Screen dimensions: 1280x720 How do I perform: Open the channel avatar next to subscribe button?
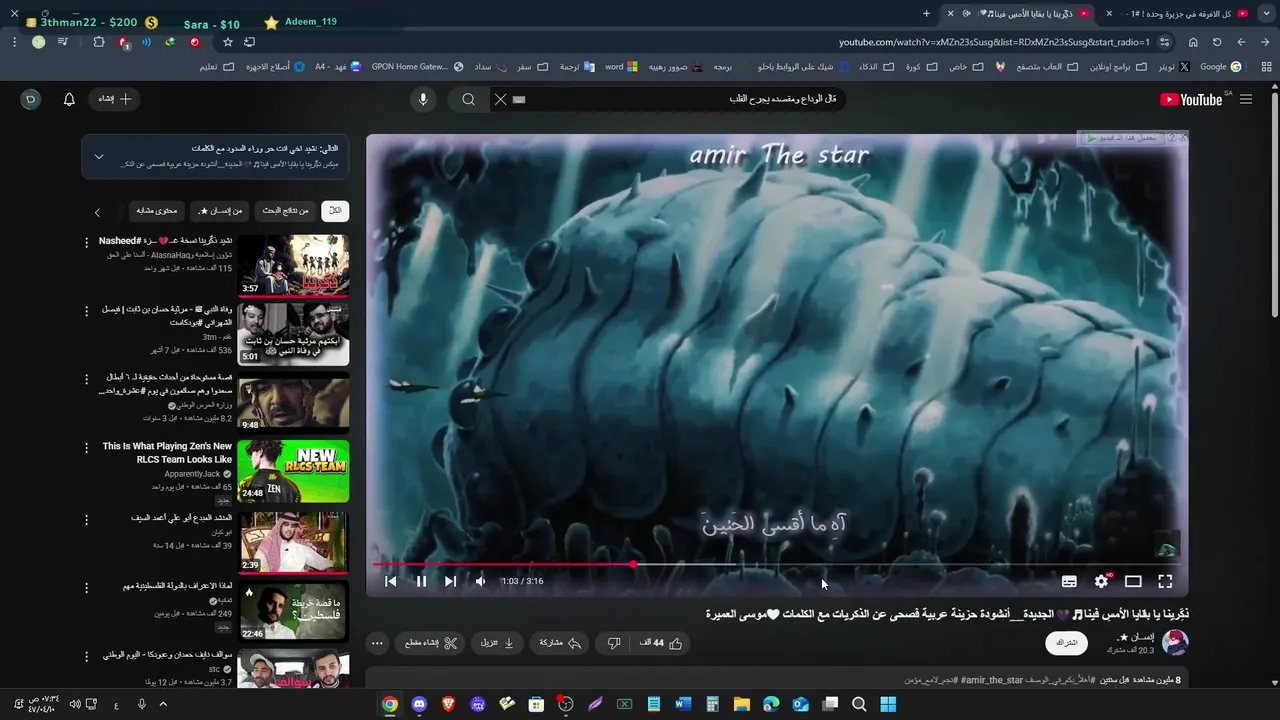pyautogui.click(x=1175, y=643)
